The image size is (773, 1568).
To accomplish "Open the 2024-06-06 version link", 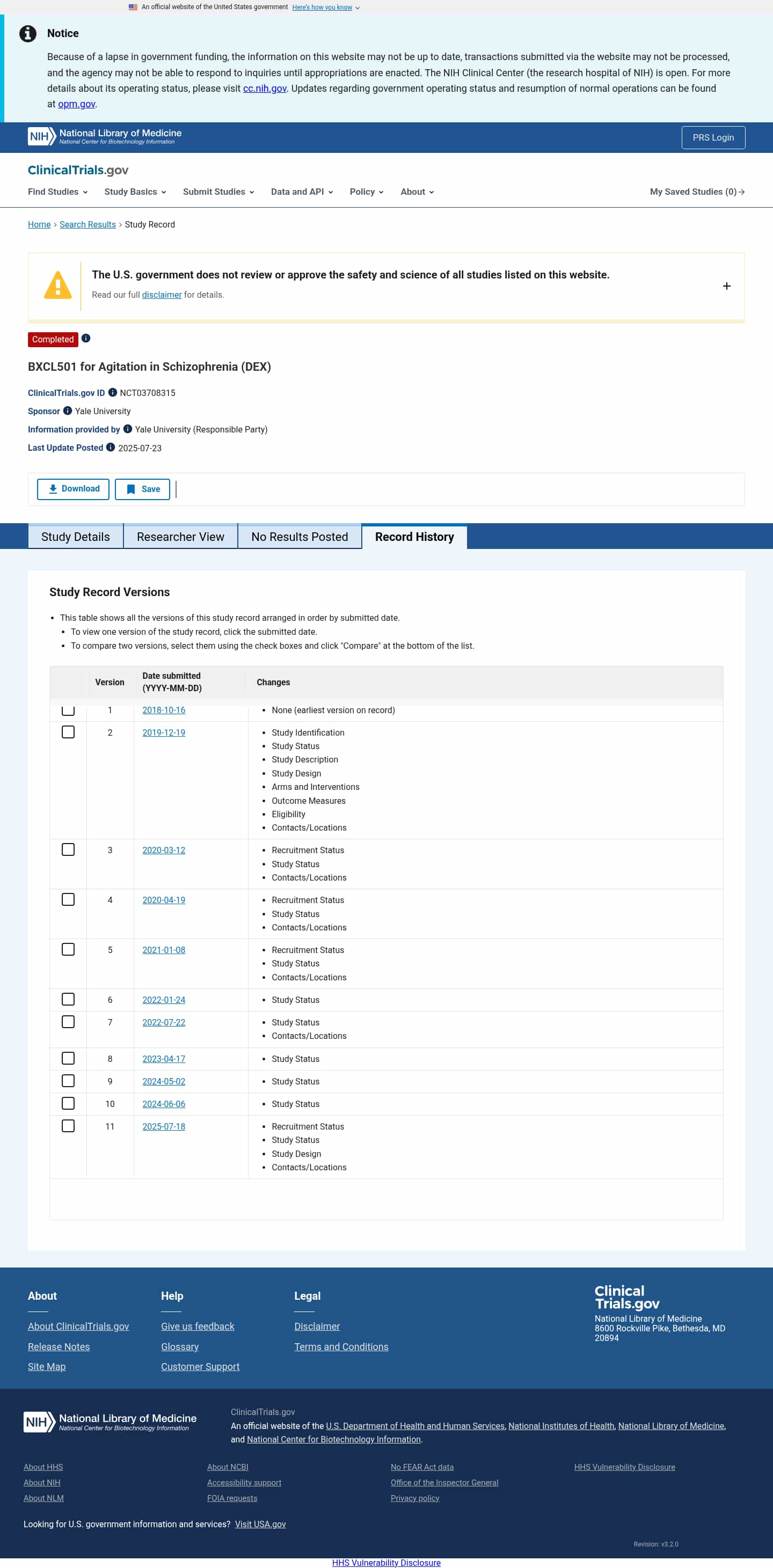I will [x=164, y=1104].
